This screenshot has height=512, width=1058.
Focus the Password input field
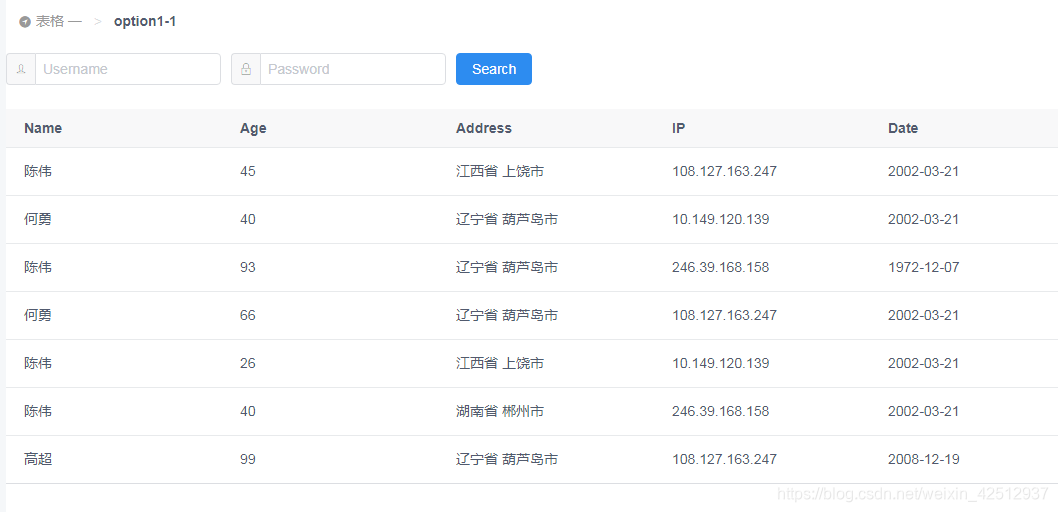353,69
